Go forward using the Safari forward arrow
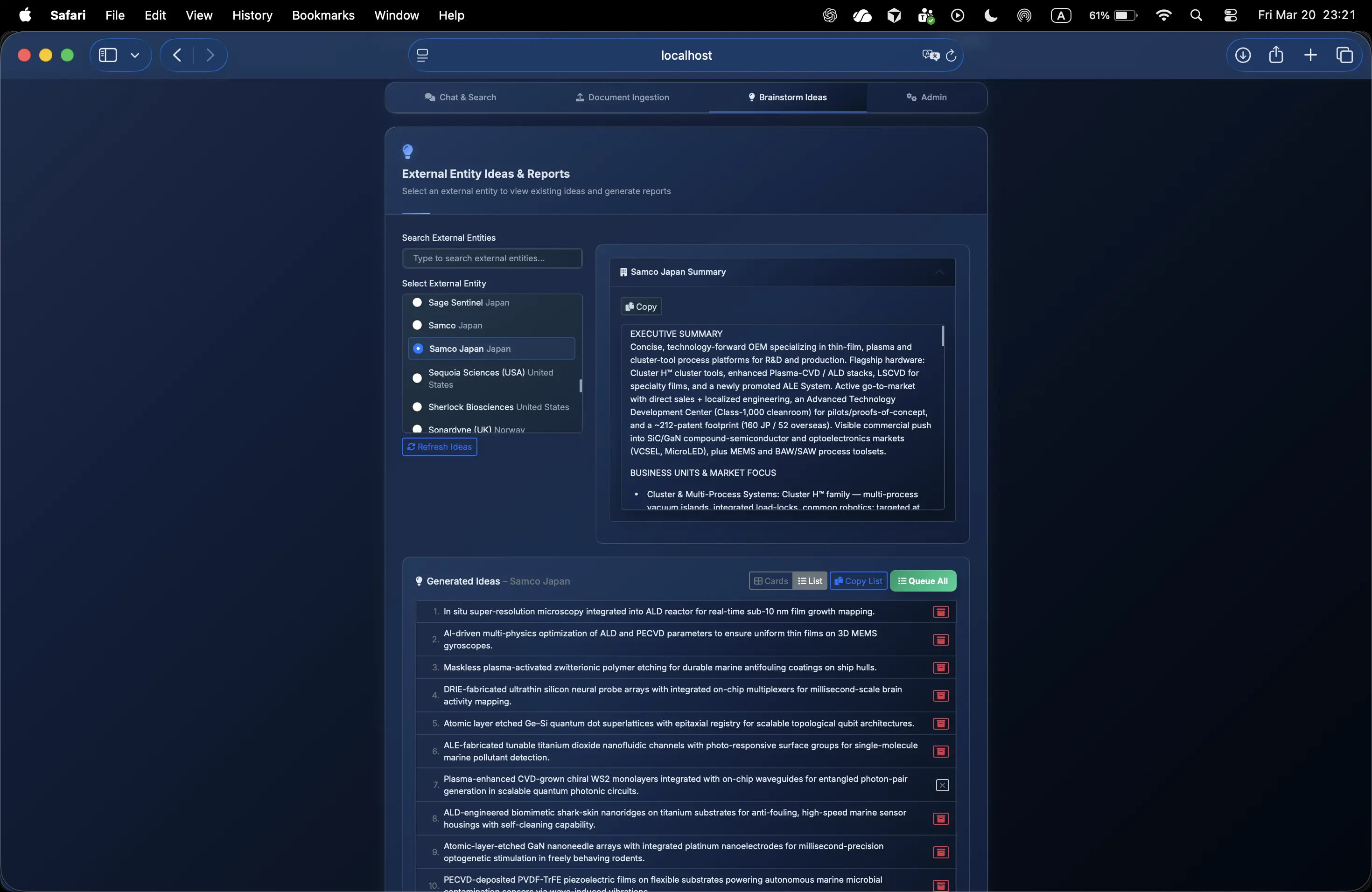This screenshot has height=892, width=1372. tap(210, 56)
